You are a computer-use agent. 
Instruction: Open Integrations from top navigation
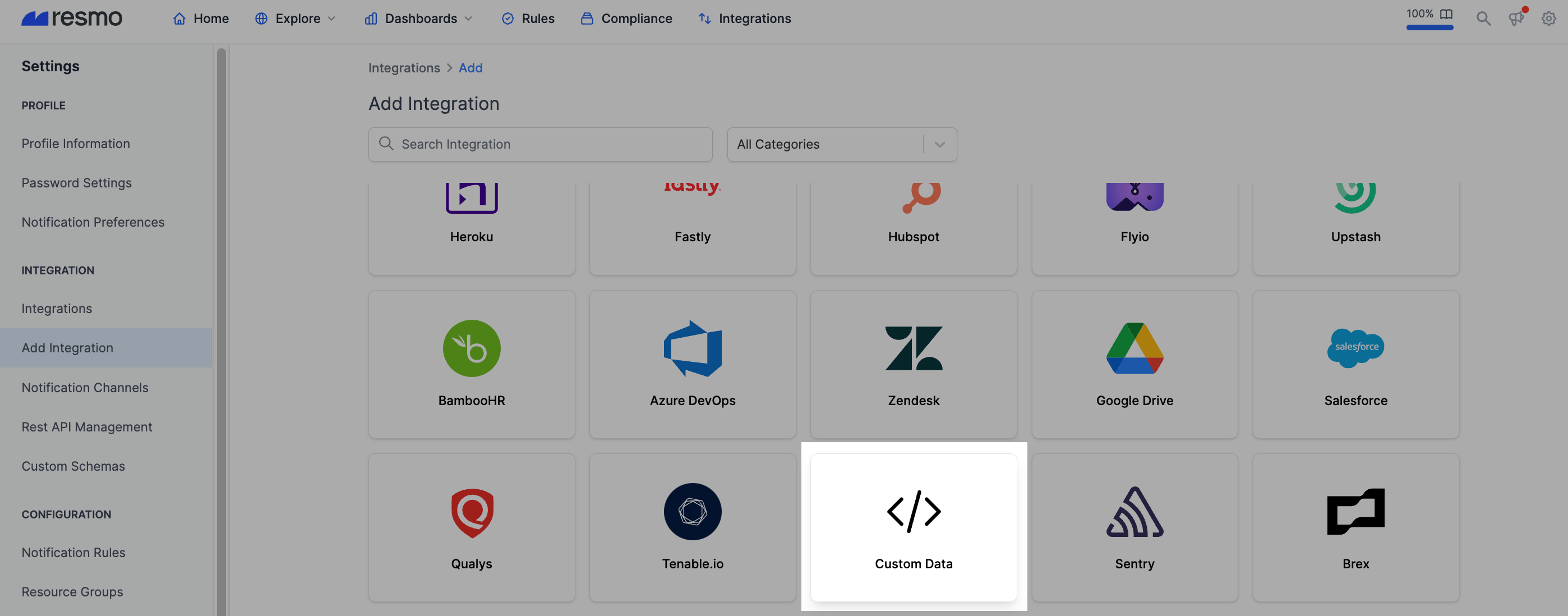click(744, 19)
